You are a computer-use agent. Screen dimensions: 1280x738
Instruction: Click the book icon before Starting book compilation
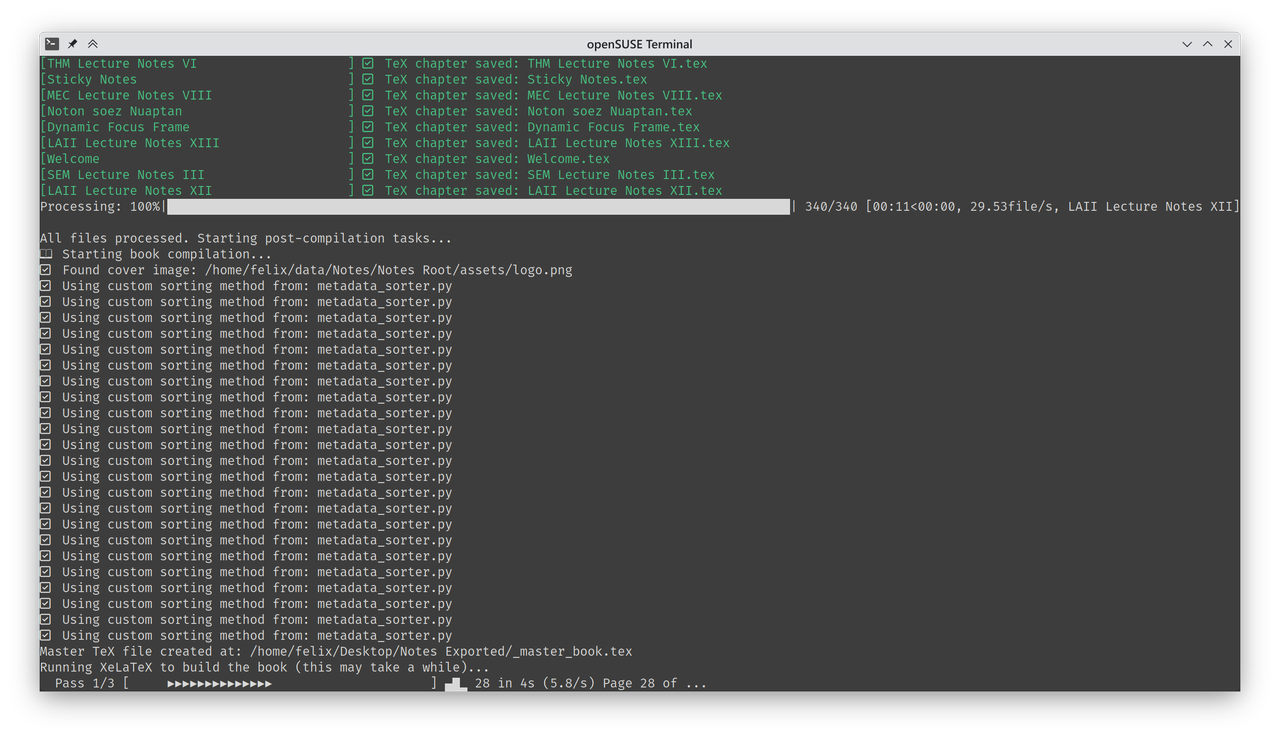pos(46,254)
